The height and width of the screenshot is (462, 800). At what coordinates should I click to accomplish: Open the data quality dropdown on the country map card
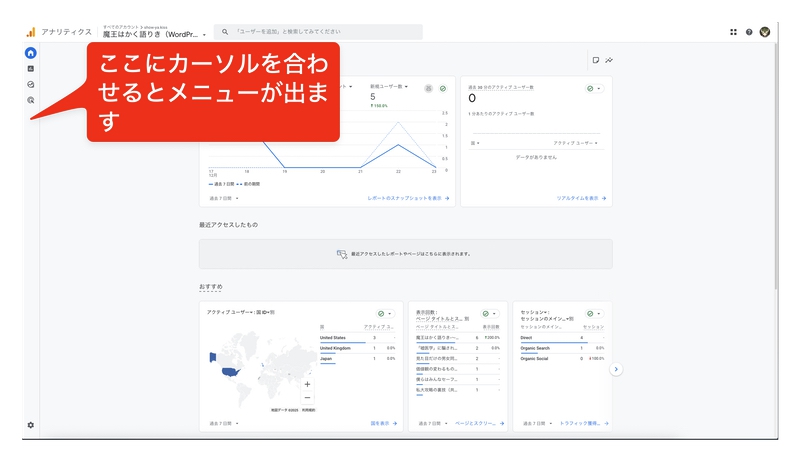point(385,314)
